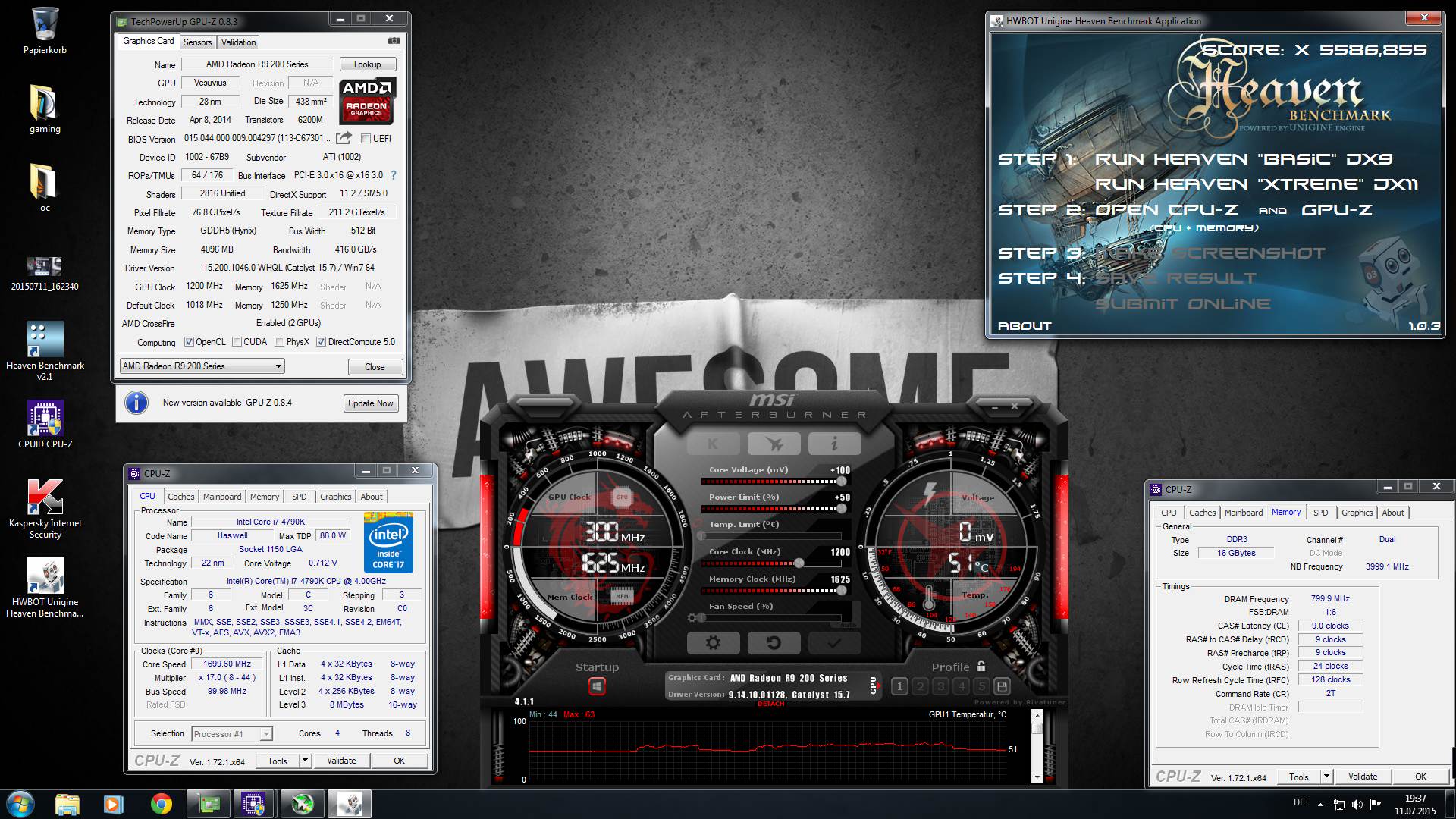Screen dimensions: 1456x819
Task: Toggle the DirectCompute 5.0 checkbox
Action: (x=321, y=342)
